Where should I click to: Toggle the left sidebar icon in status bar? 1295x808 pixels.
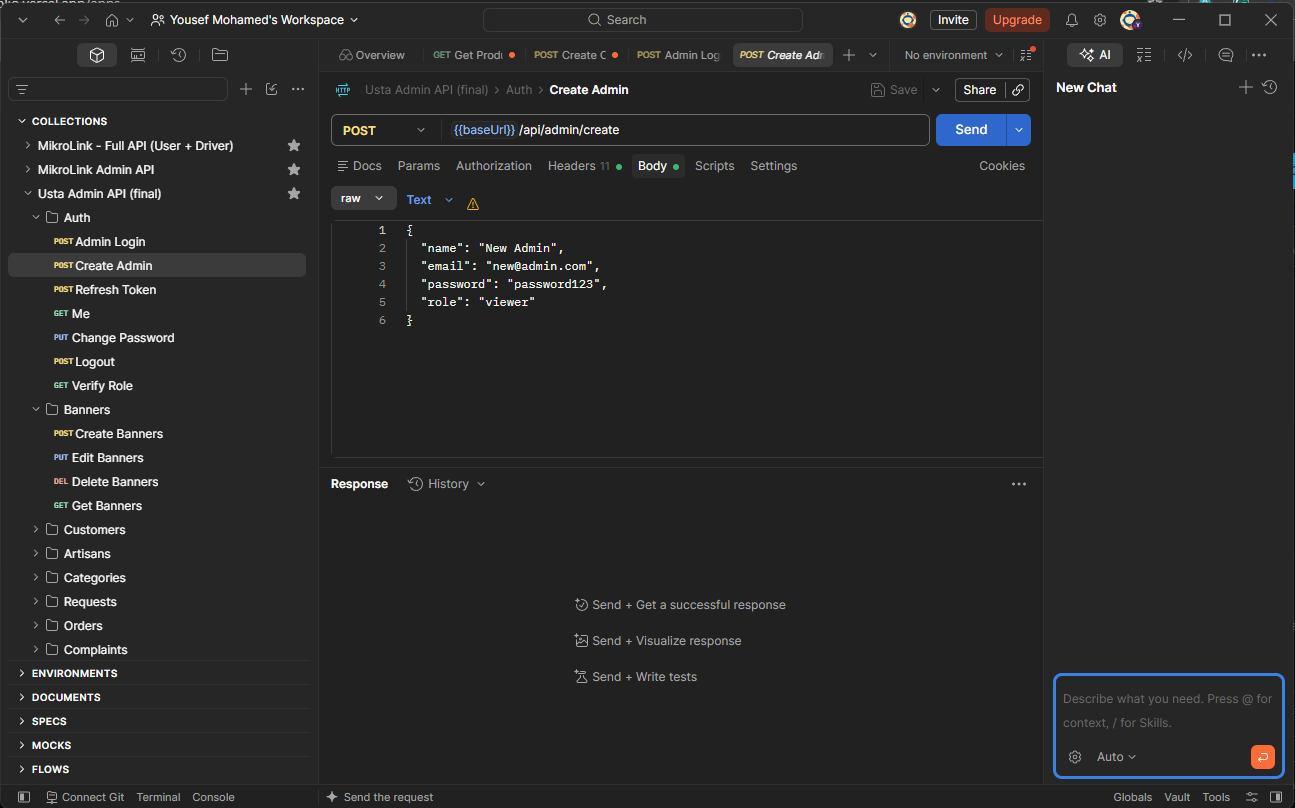click(24, 797)
